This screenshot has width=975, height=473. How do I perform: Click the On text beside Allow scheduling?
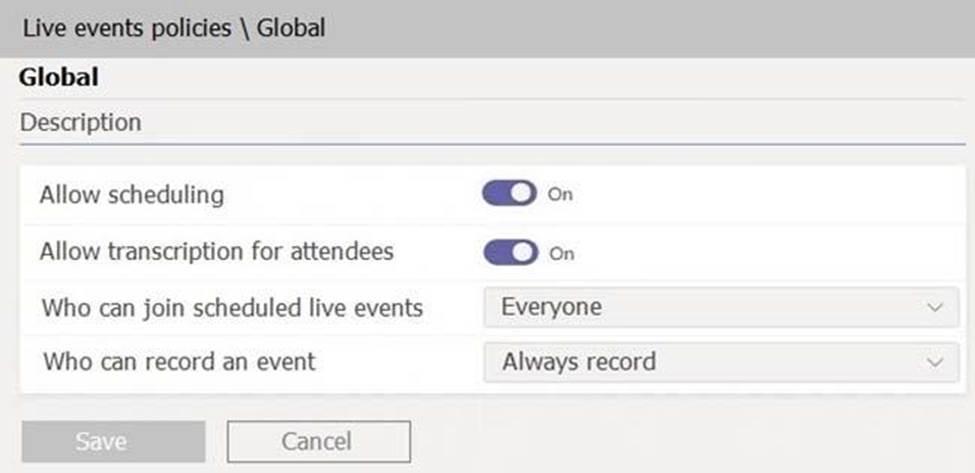tap(560, 195)
